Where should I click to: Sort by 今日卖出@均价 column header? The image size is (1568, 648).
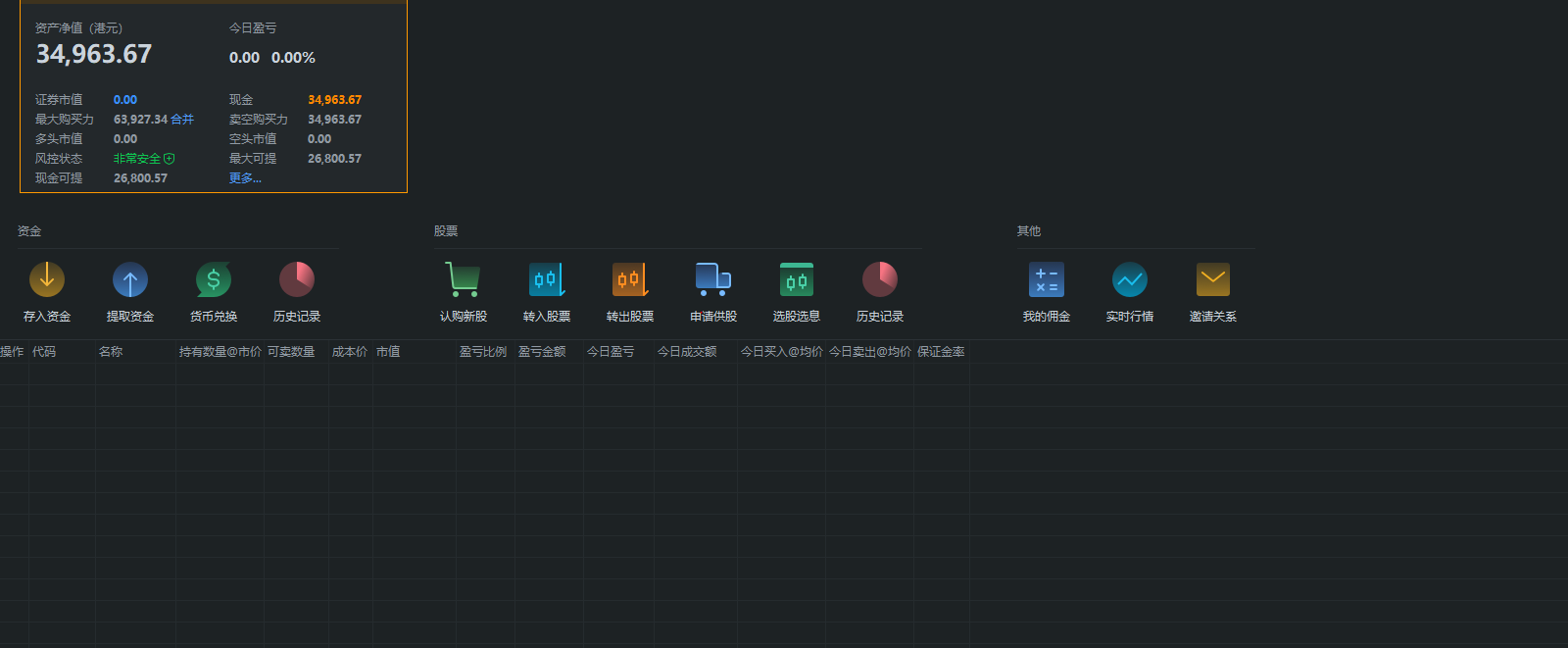click(x=870, y=352)
